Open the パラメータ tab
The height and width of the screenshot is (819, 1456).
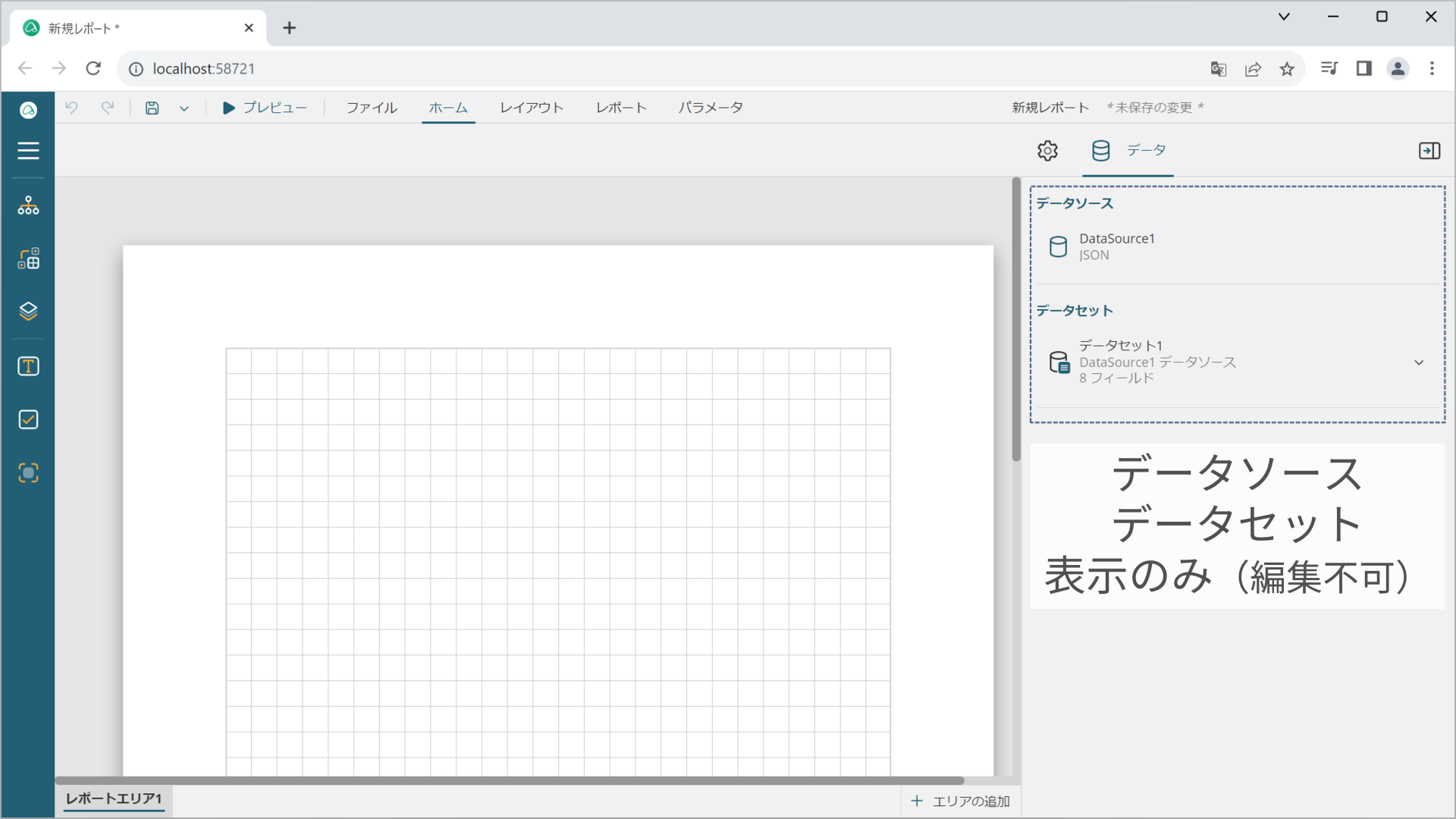click(711, 108)
